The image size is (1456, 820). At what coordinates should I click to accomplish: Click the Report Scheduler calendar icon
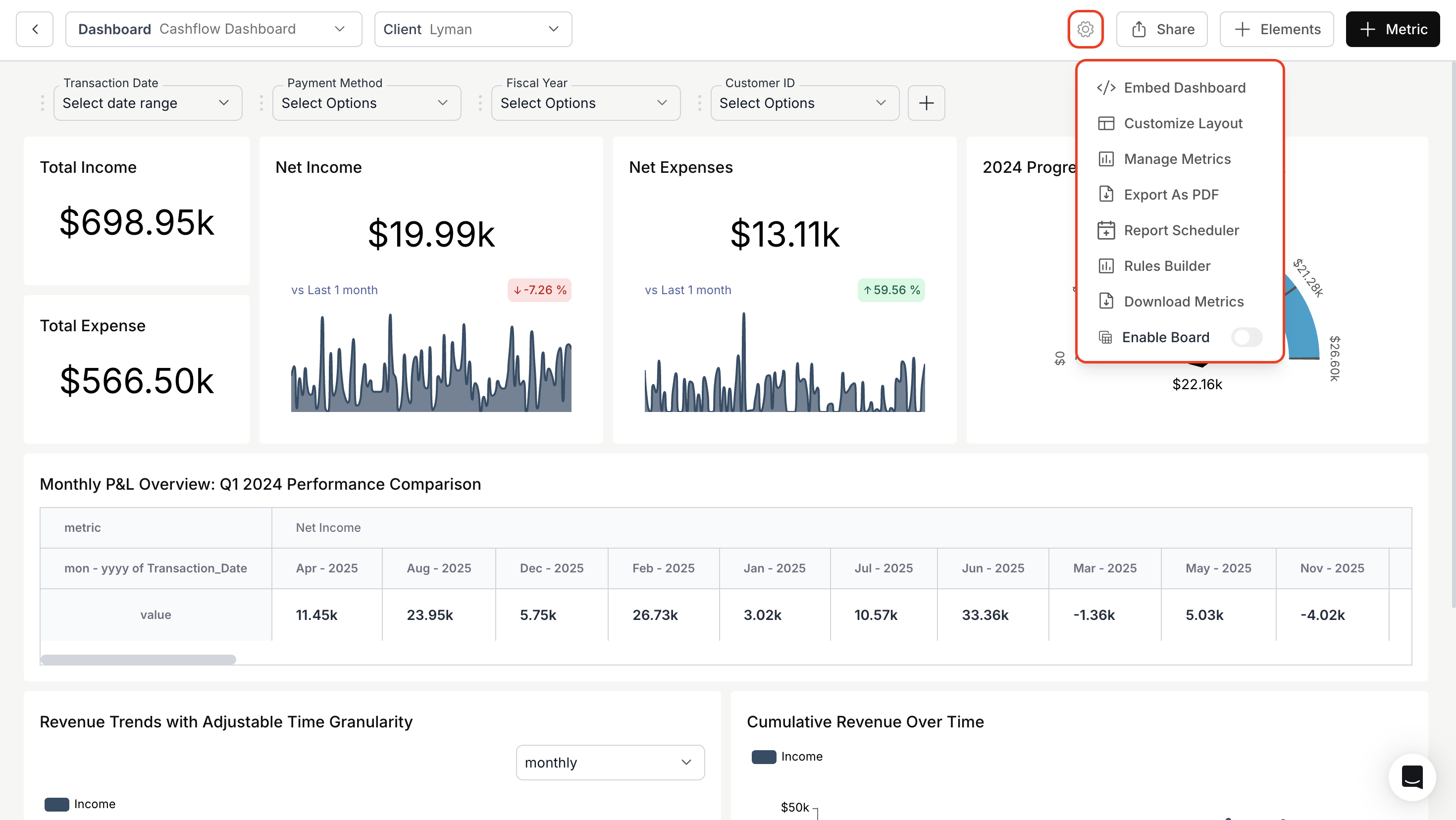(1105, 230)
